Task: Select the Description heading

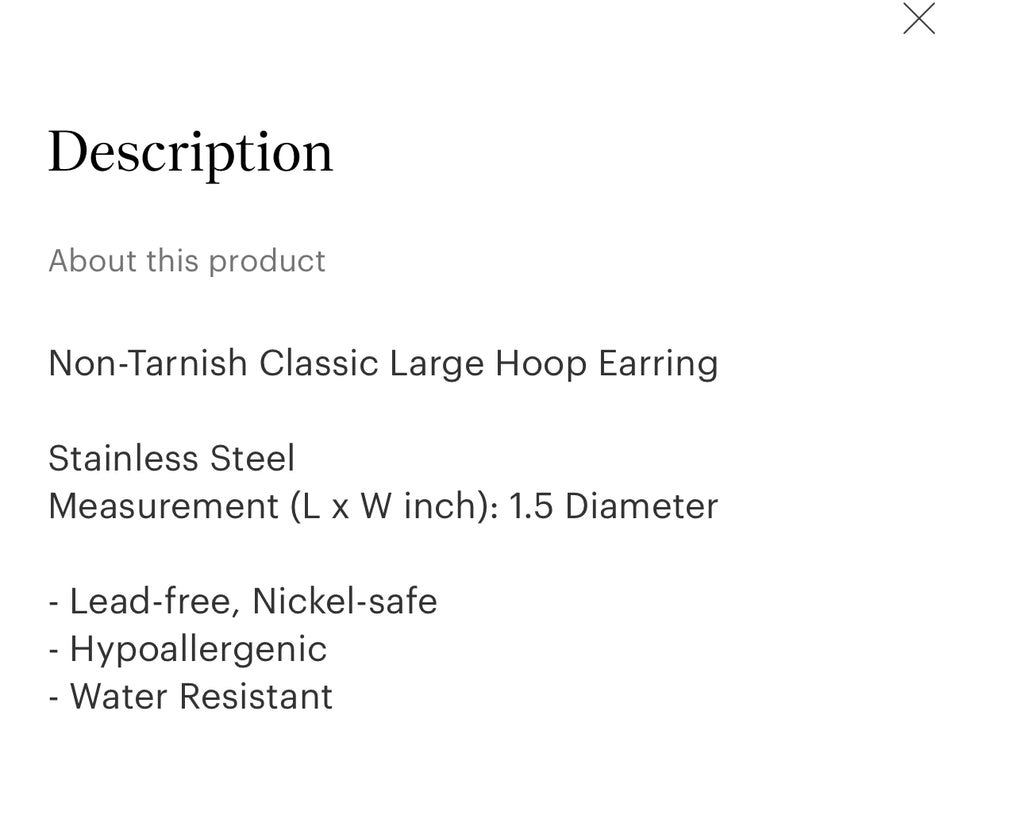Action: coord(190,150)
